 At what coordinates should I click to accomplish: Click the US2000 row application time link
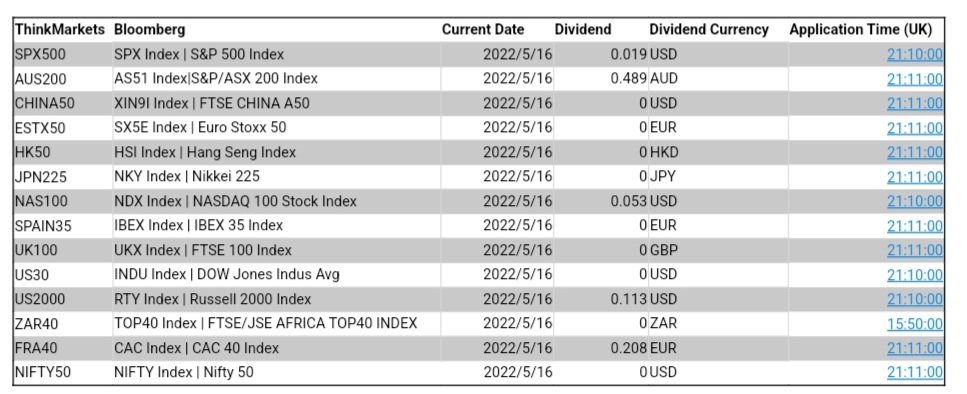[x=915, y=300]
